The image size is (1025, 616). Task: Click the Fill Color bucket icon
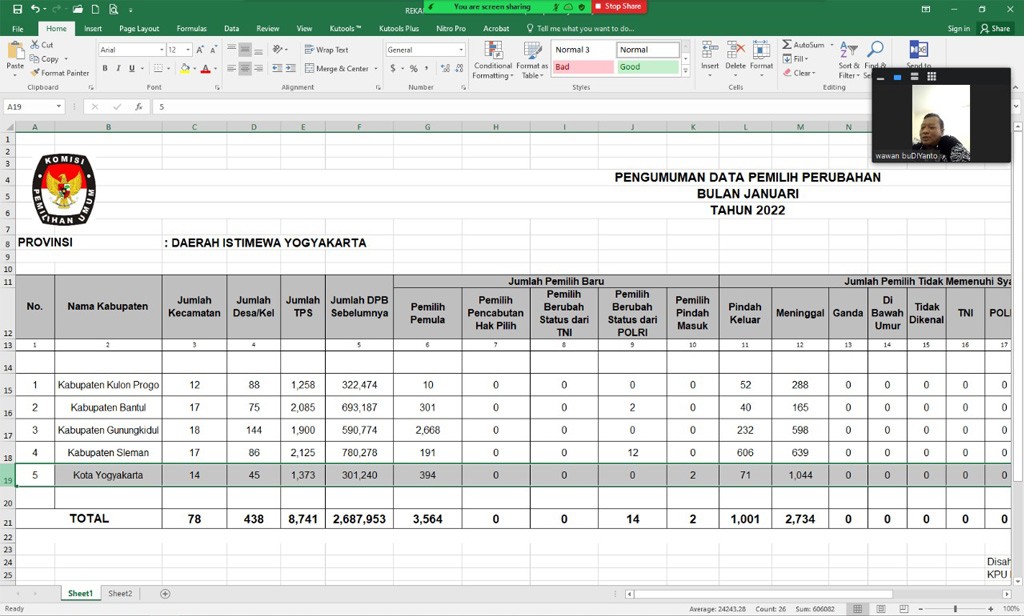(186, 69)
